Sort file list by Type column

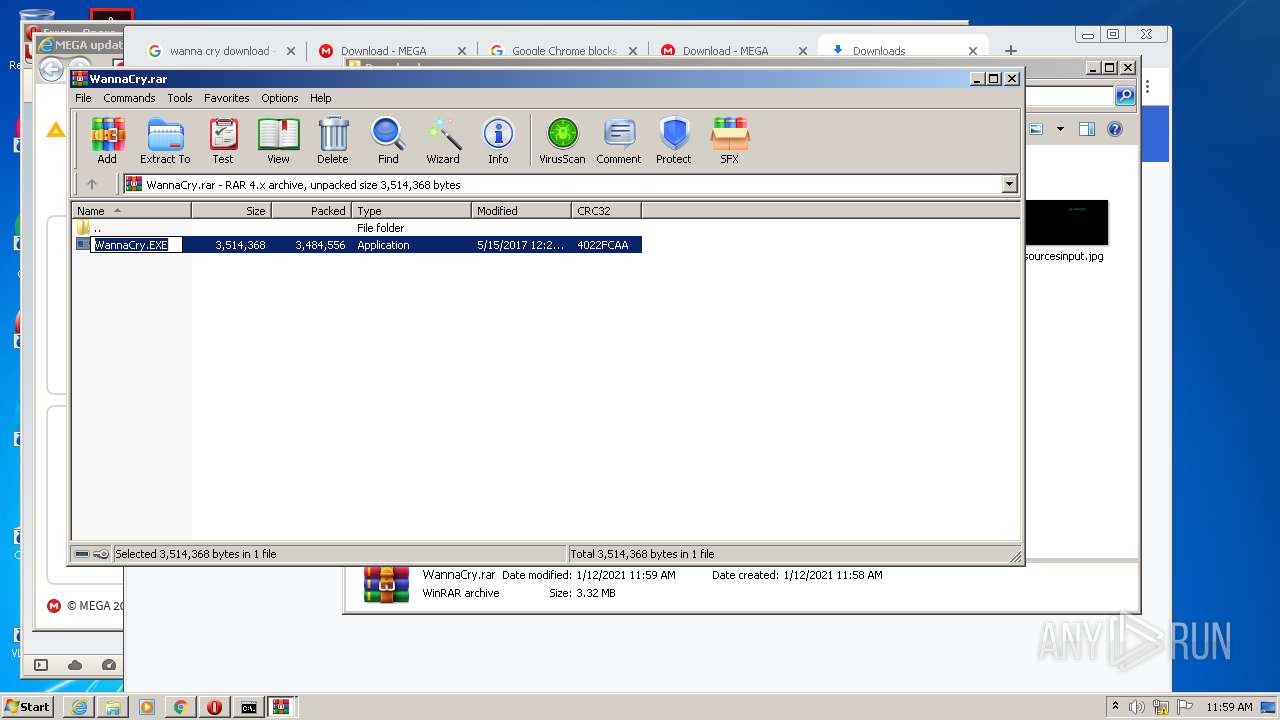(x=411, y=211)
